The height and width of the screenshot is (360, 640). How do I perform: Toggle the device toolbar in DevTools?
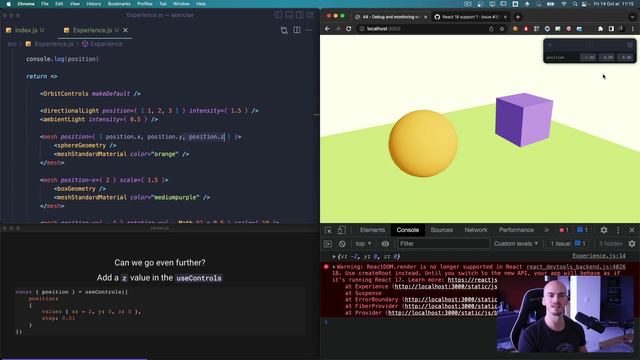point(341,230)
